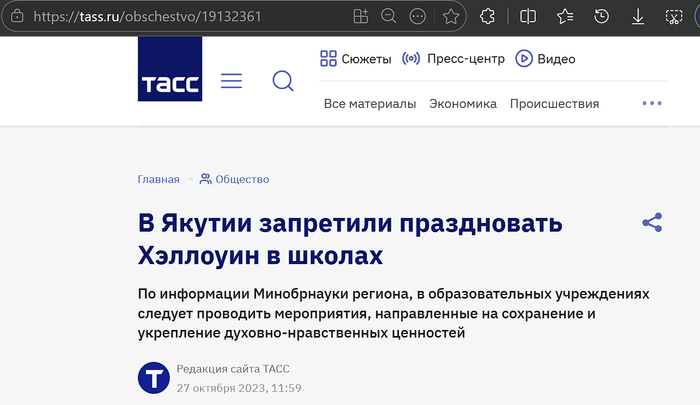700x405 pixels.
Task: Open the browser downloads arrow icon
Action: (638, 17)
